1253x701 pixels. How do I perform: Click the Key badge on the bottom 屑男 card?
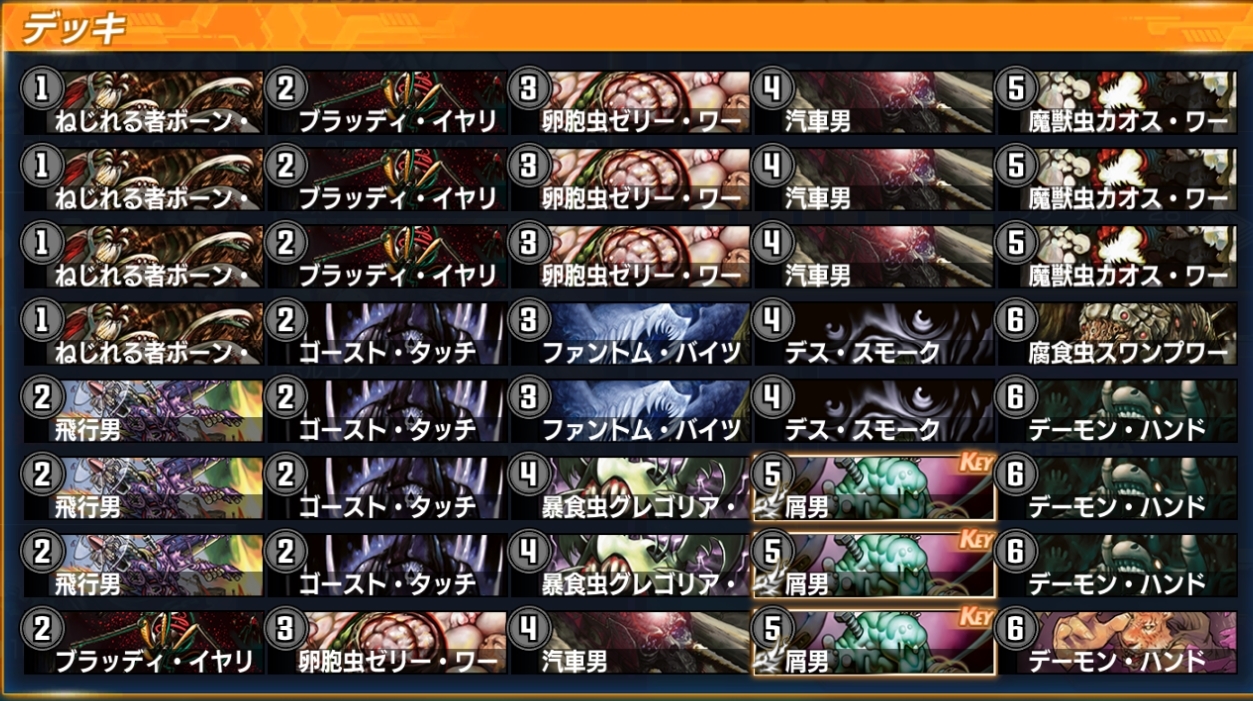coord(975,618)
